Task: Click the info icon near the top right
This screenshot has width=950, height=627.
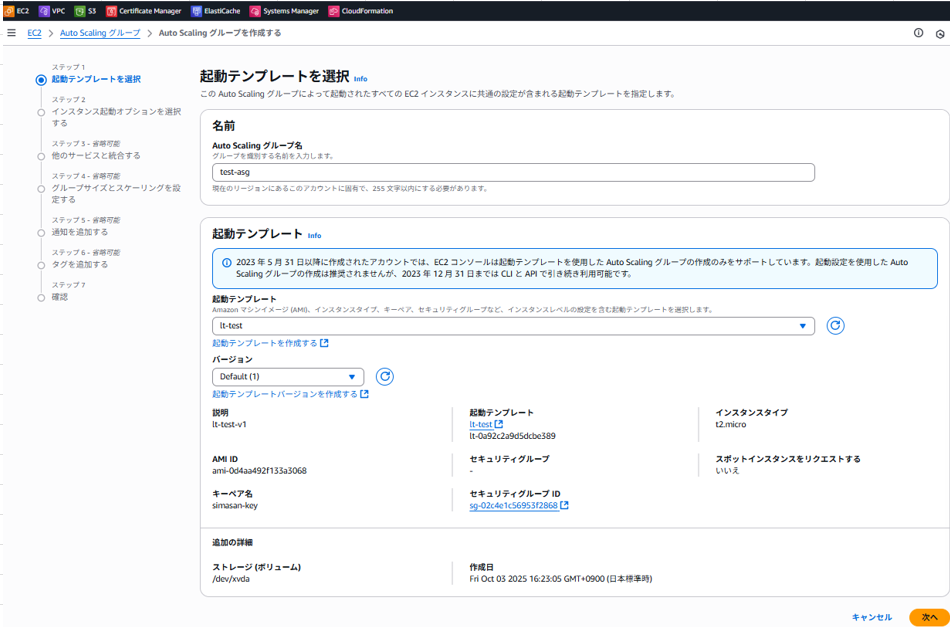Action: [917, 33]
